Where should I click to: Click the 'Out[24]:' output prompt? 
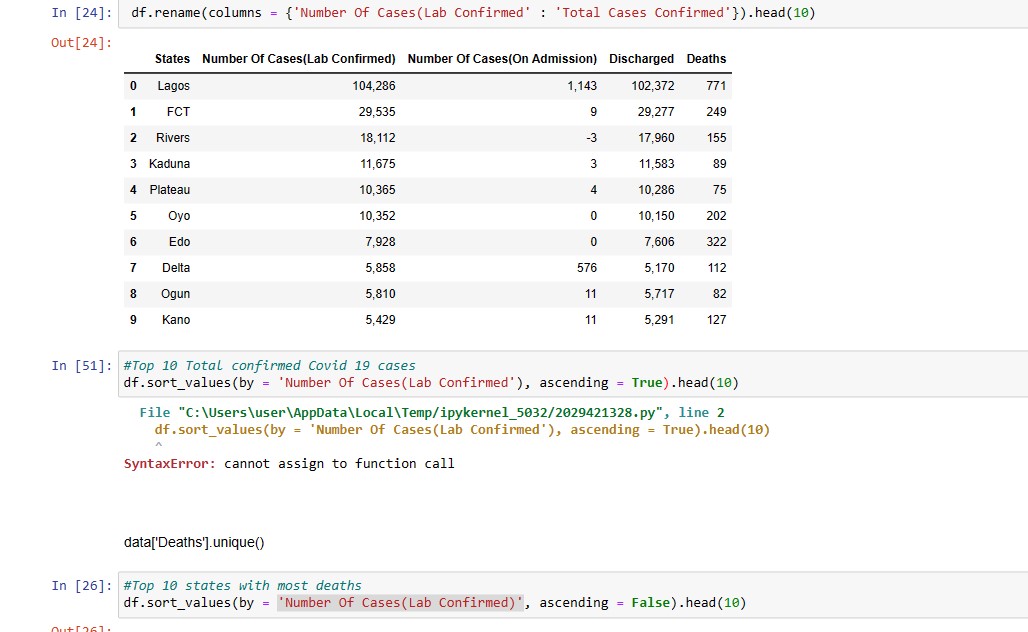pos(82,43)
